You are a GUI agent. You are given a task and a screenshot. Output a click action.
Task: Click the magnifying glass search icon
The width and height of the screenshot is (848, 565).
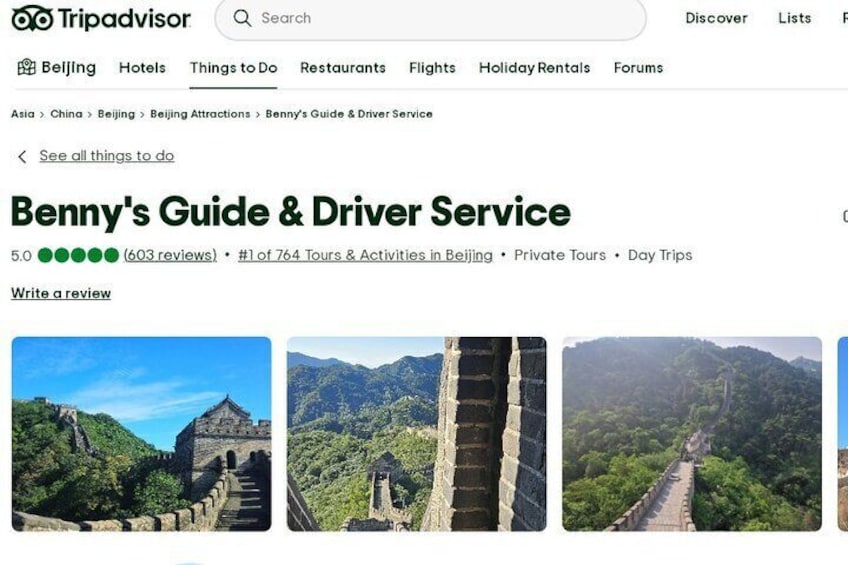click(x=242, y=18)
